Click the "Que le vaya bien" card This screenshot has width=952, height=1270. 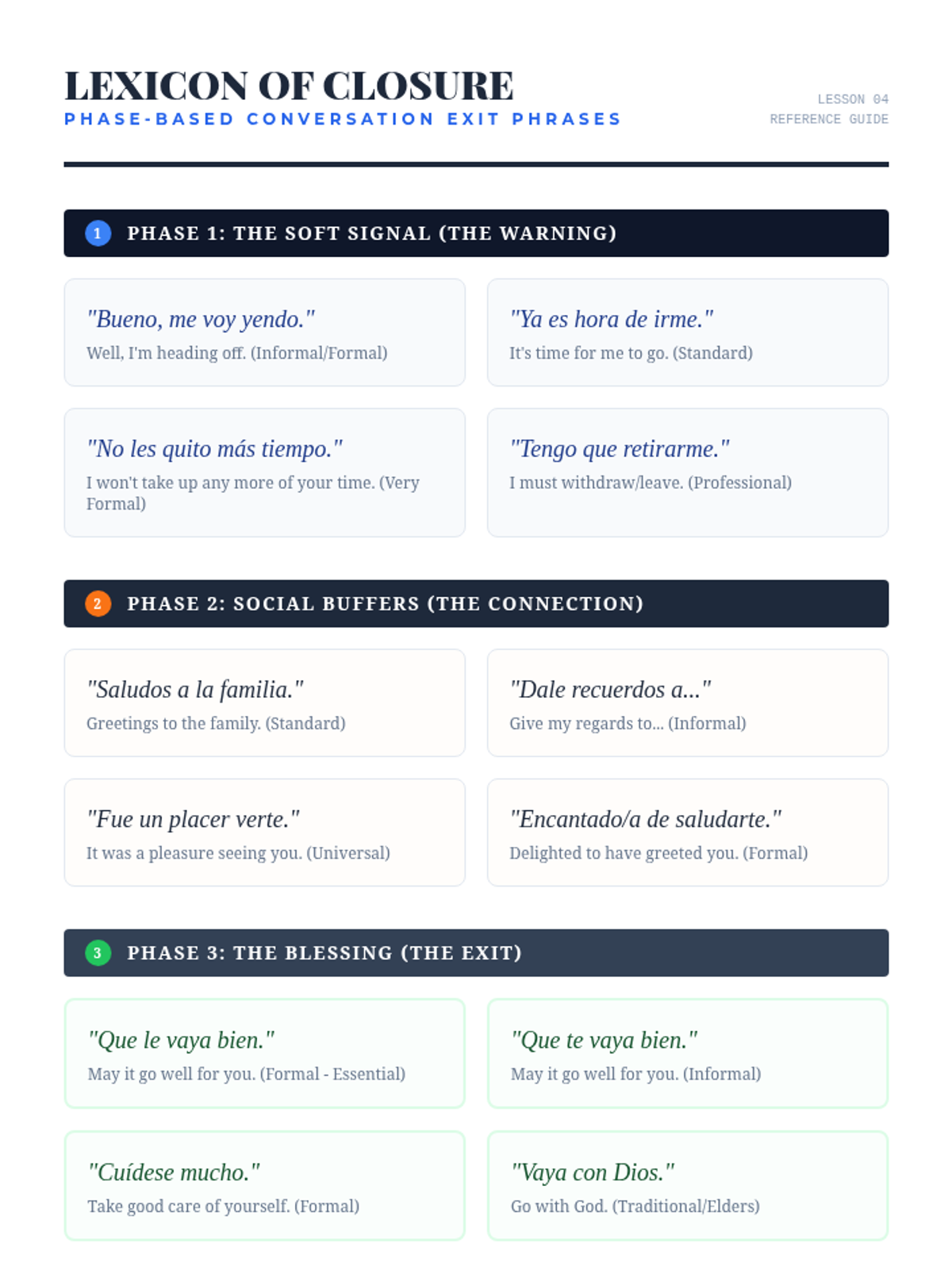264,1053
